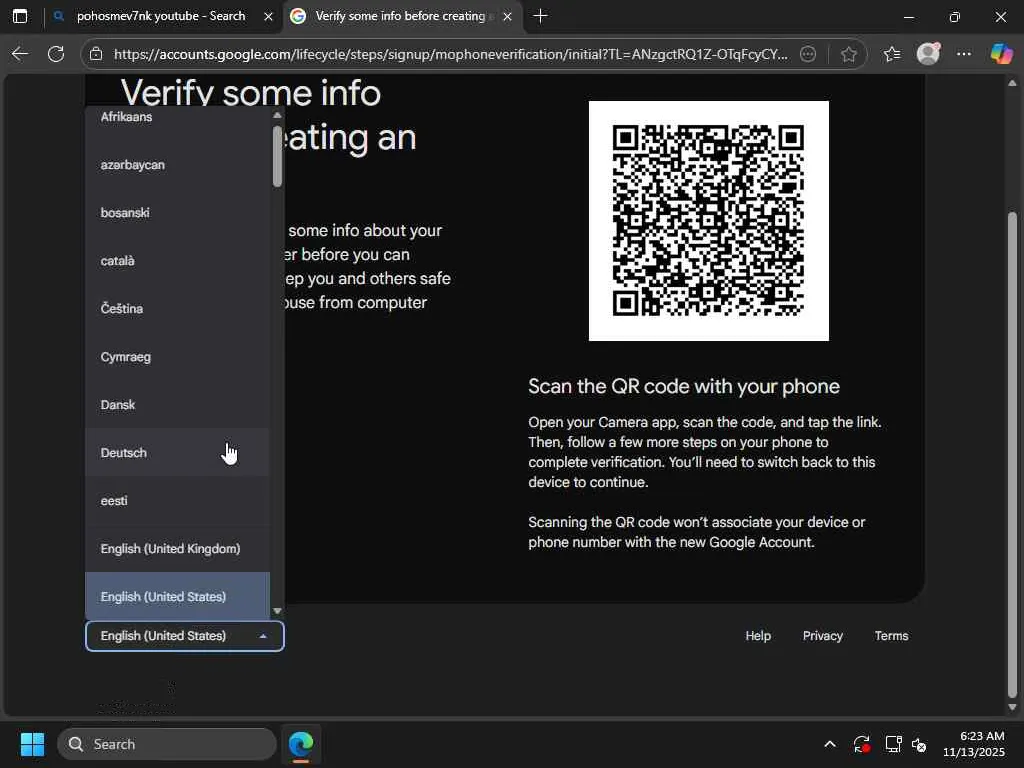Image resolution: width=1024 pixels, height=768 pixels.
Task: Select català language option
Action: click(177, 261)
